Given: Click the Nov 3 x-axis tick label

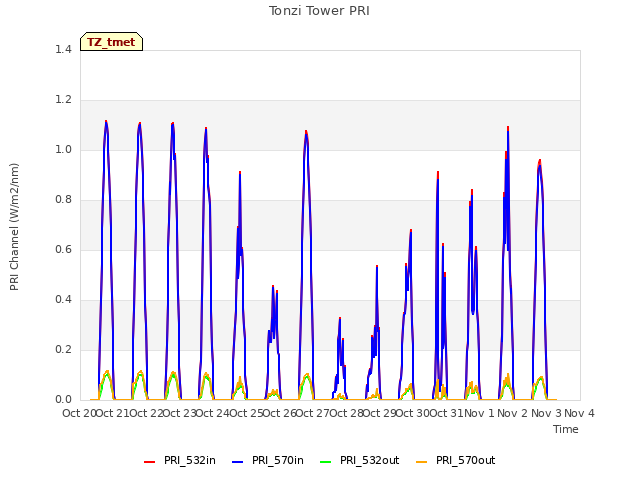Looking at the screenshot, I should point(546,413).
